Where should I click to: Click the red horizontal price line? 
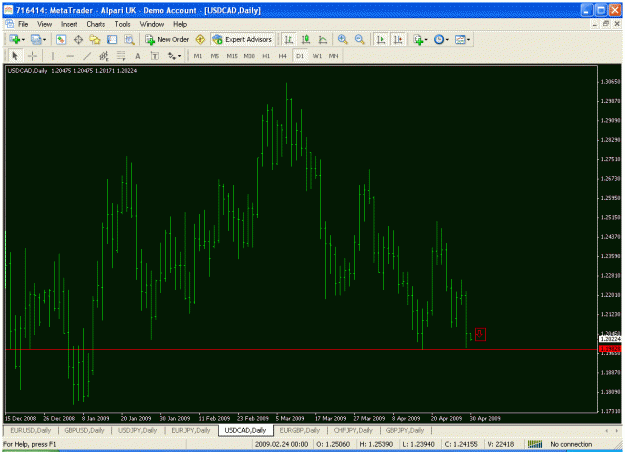pos(301,350)
